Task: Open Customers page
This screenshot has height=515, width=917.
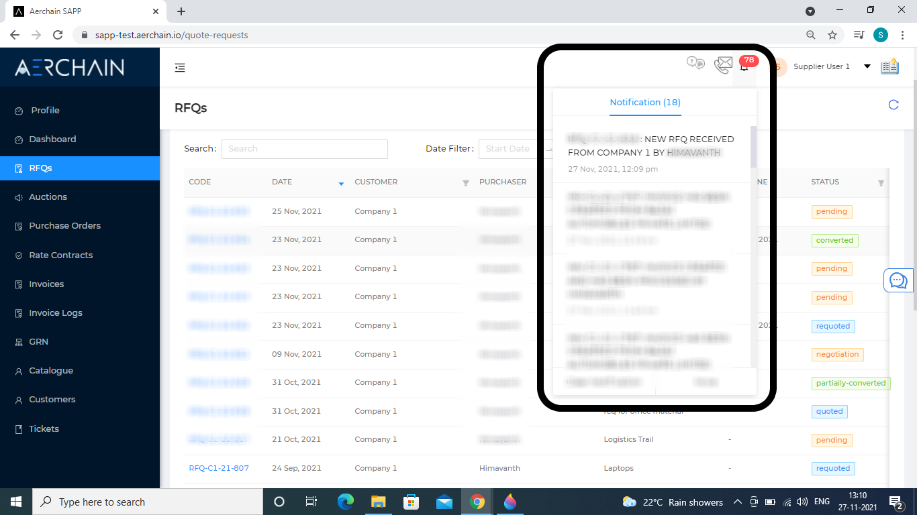Action: pyautogui.click(x=52, y=399)
